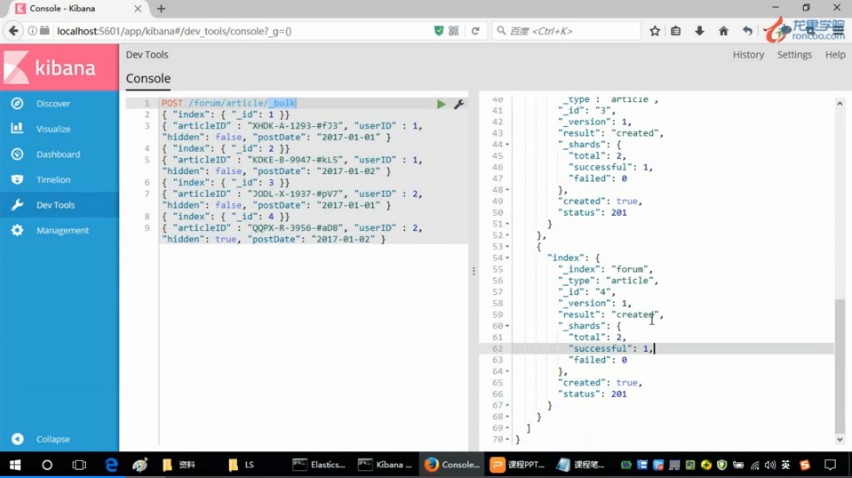This screenshot has height=478, width=852.
Task: Open Settings in Dev Tools
Action: point(794,55)
